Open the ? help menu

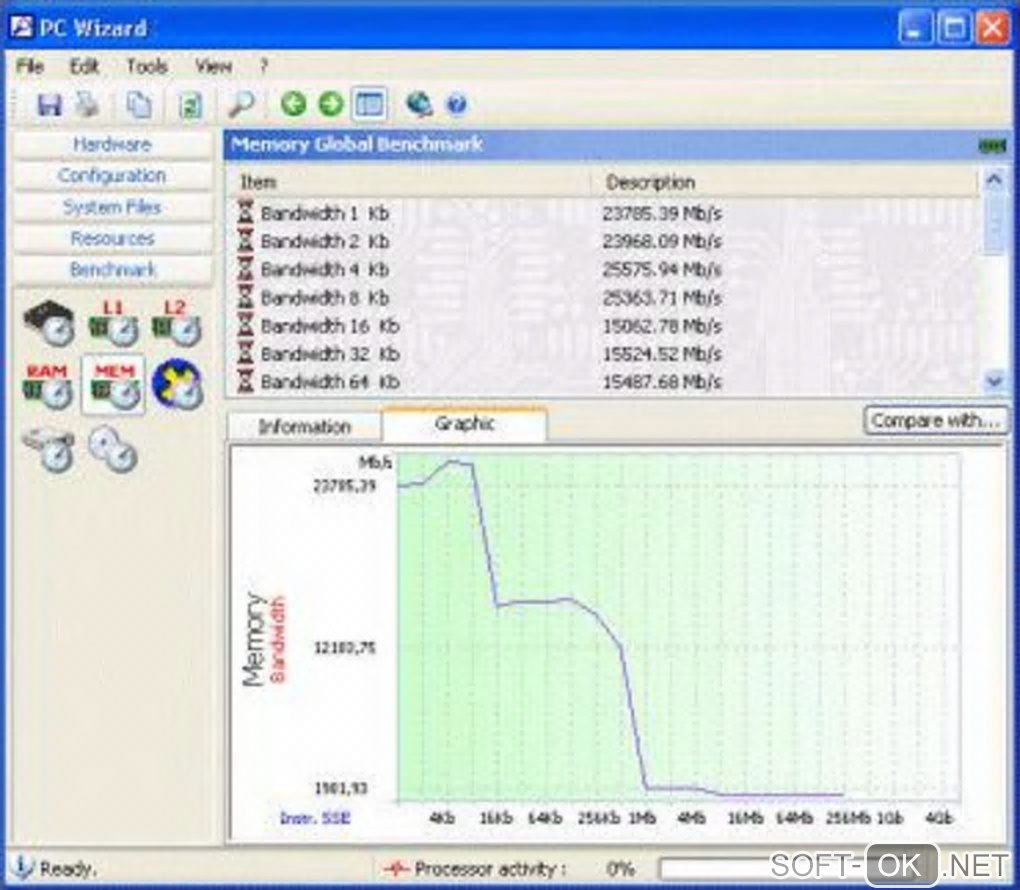(x=263, y=66)
